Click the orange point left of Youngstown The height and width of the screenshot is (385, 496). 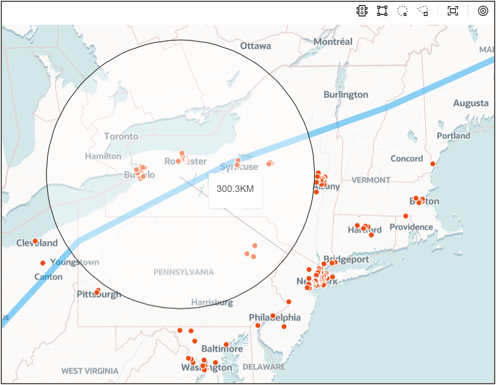click(x=43, y=263)
